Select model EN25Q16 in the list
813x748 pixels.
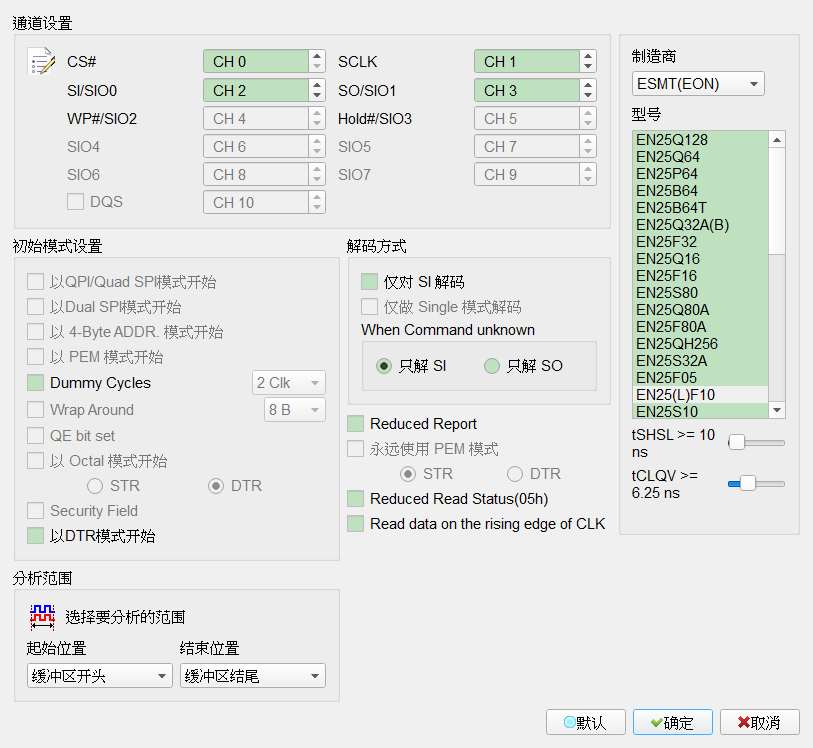coord(700,259)
